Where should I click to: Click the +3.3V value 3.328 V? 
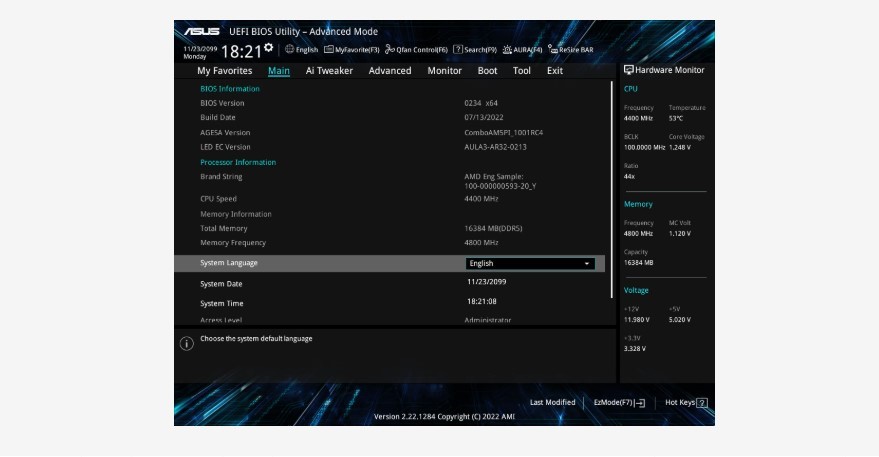(x=635, y=349)
